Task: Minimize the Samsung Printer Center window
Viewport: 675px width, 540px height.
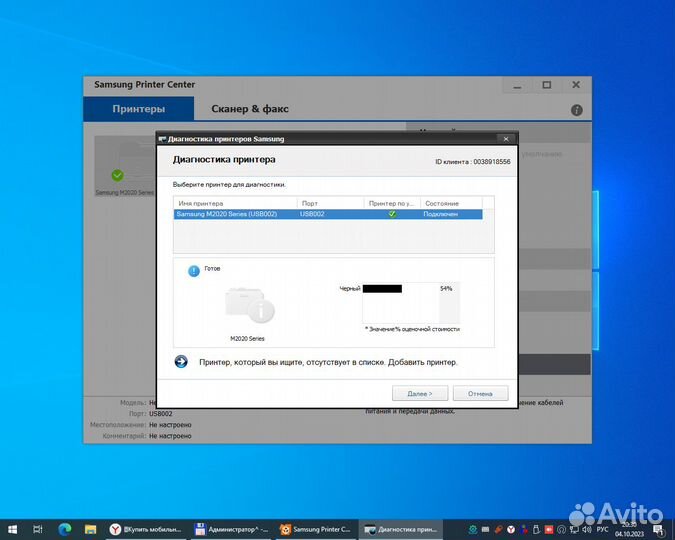Action: (517, 85)
